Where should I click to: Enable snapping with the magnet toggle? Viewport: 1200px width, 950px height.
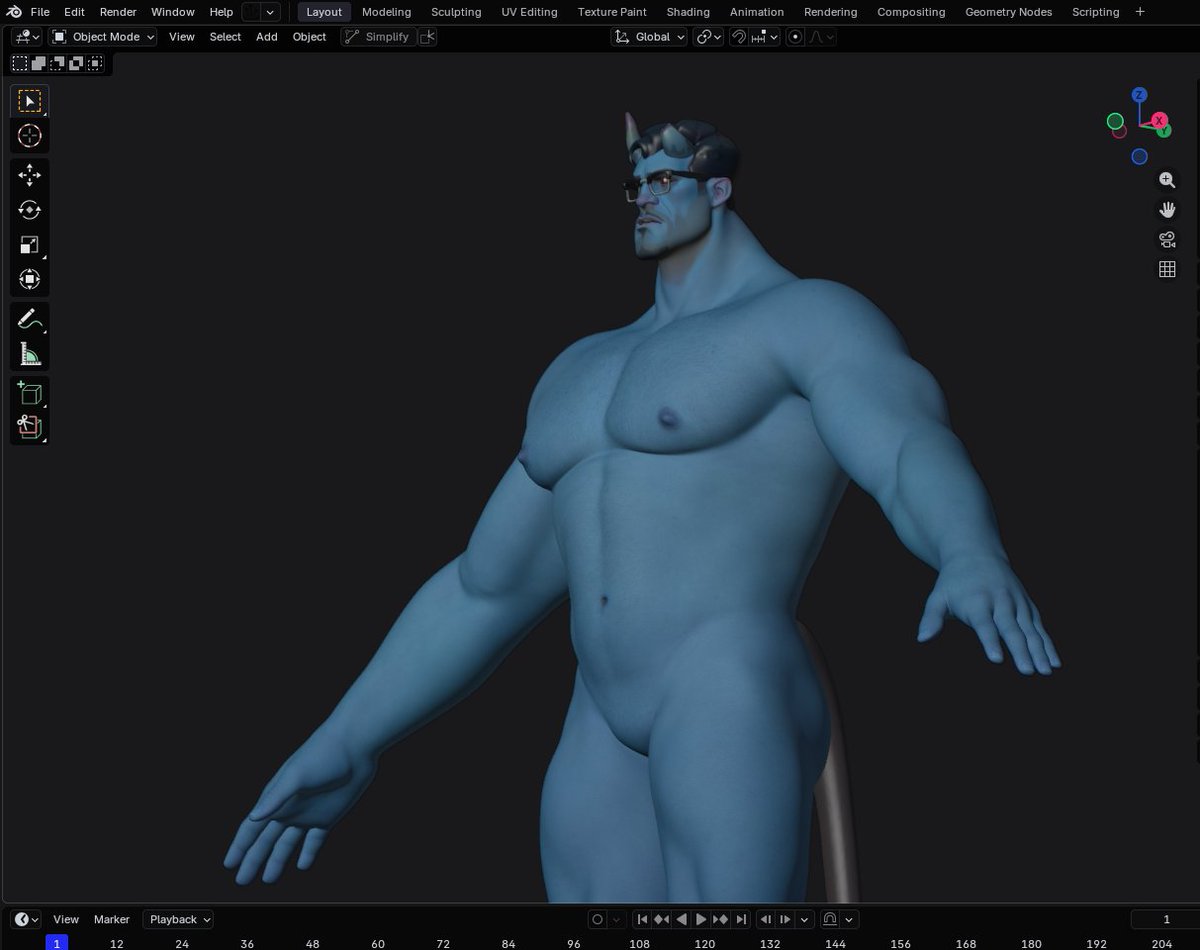737,37
